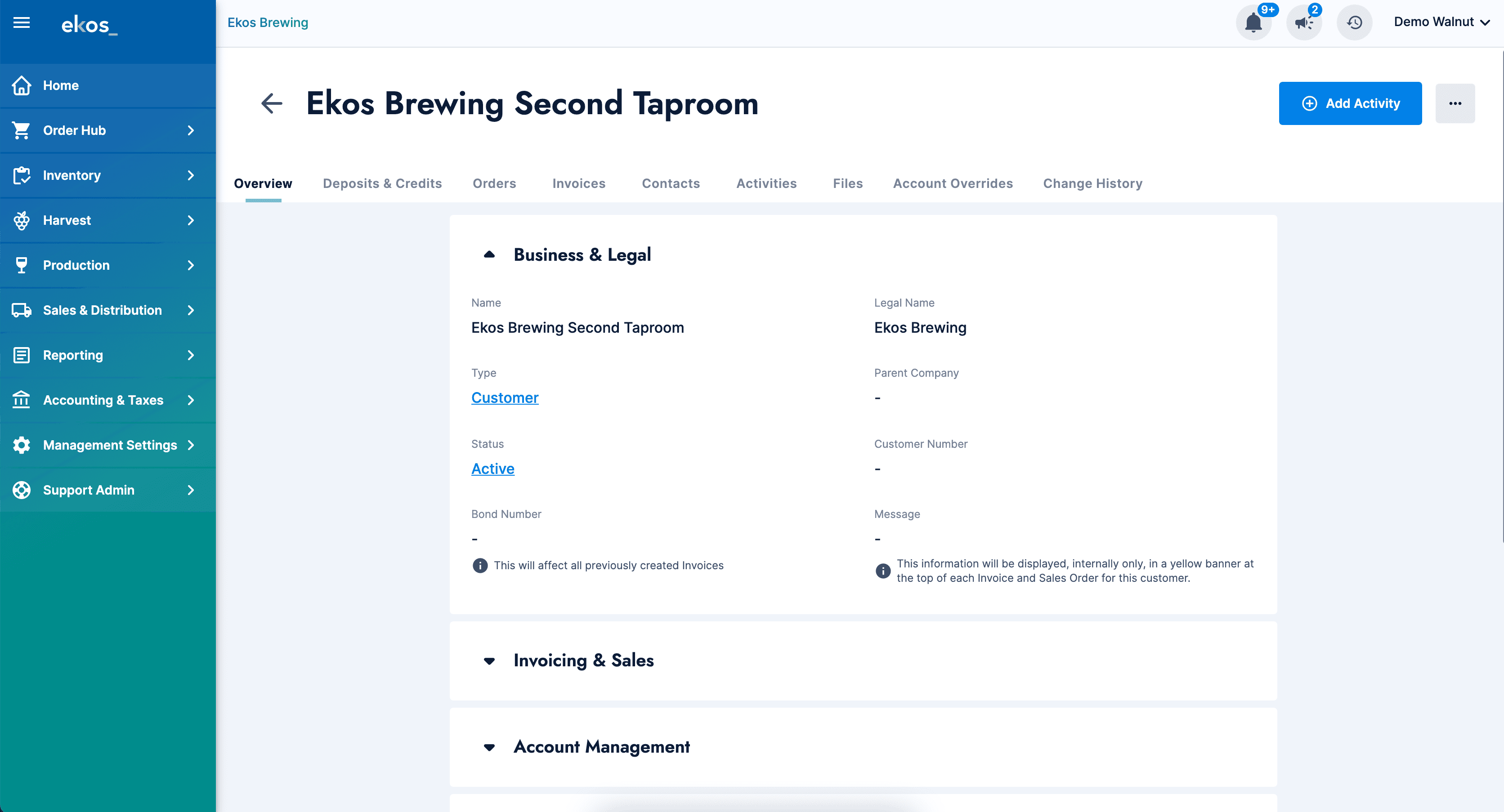Switch to the Account Overrides tab
Screen dimensions: 1504x812
[x=953, y=183]
